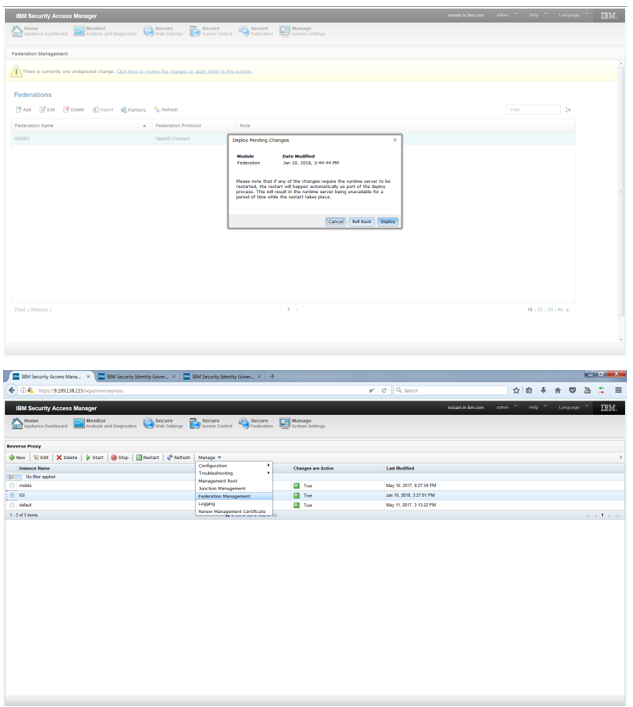Click Roll Back in the Deploy Pending Changes dialog
This screenshot has height=707, width=633.
coord(362,221)
